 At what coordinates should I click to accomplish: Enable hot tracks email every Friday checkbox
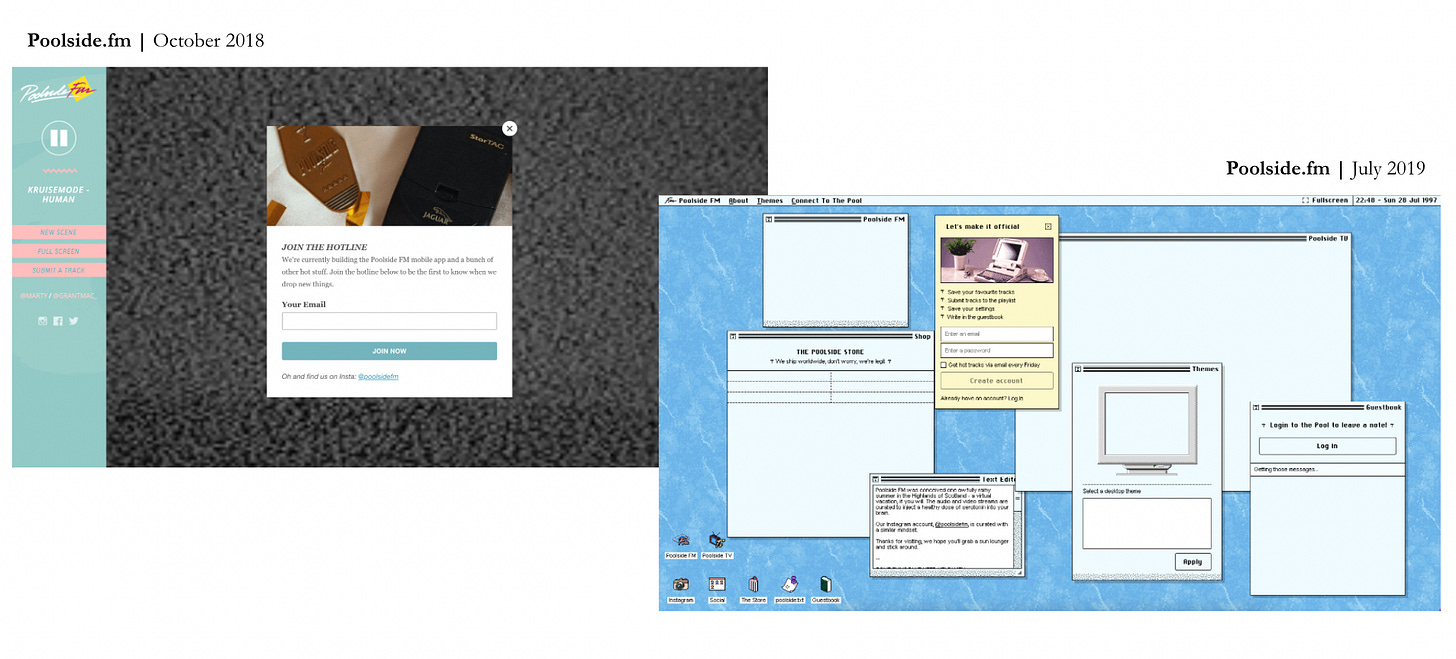coord(944,365)
